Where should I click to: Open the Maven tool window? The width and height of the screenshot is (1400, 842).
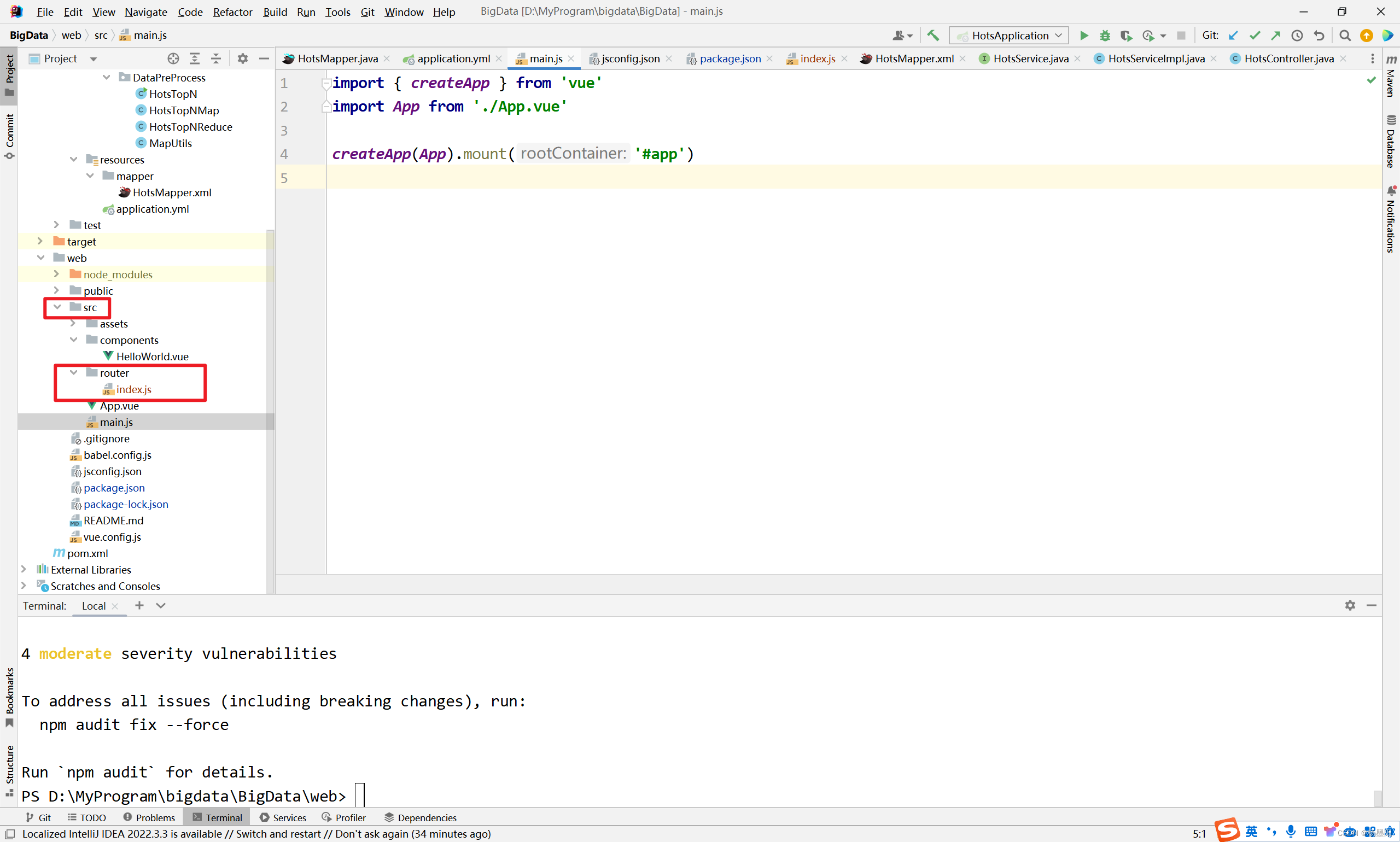pos(1391,77)
